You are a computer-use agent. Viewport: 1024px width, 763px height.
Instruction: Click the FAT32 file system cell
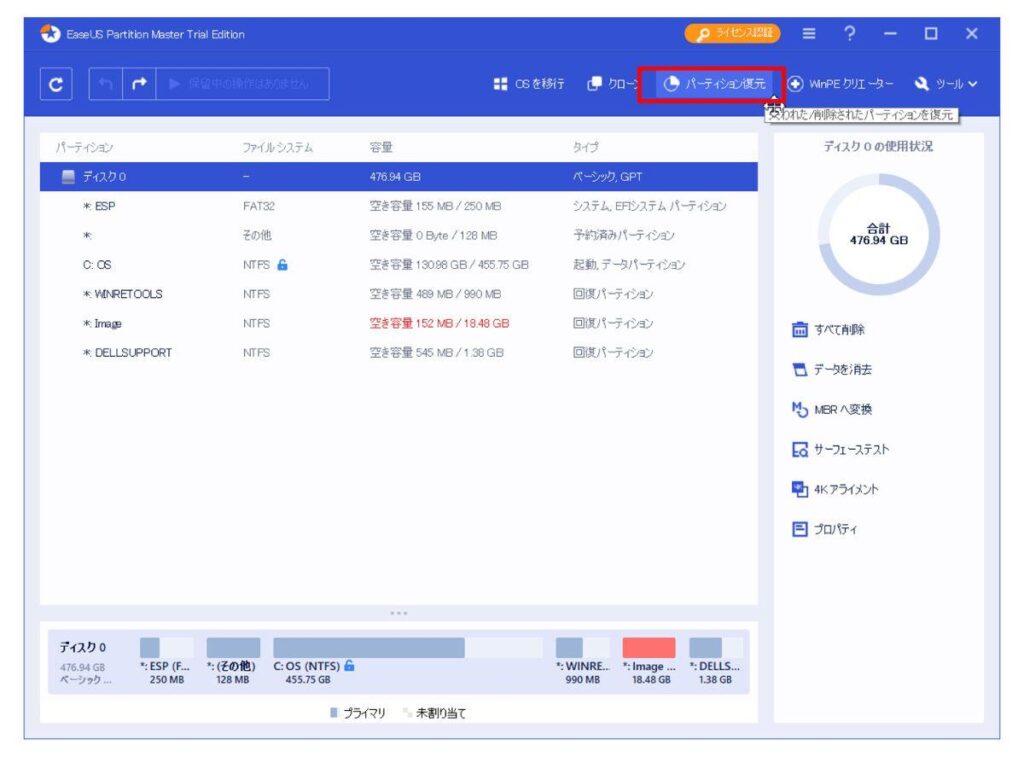259,206
